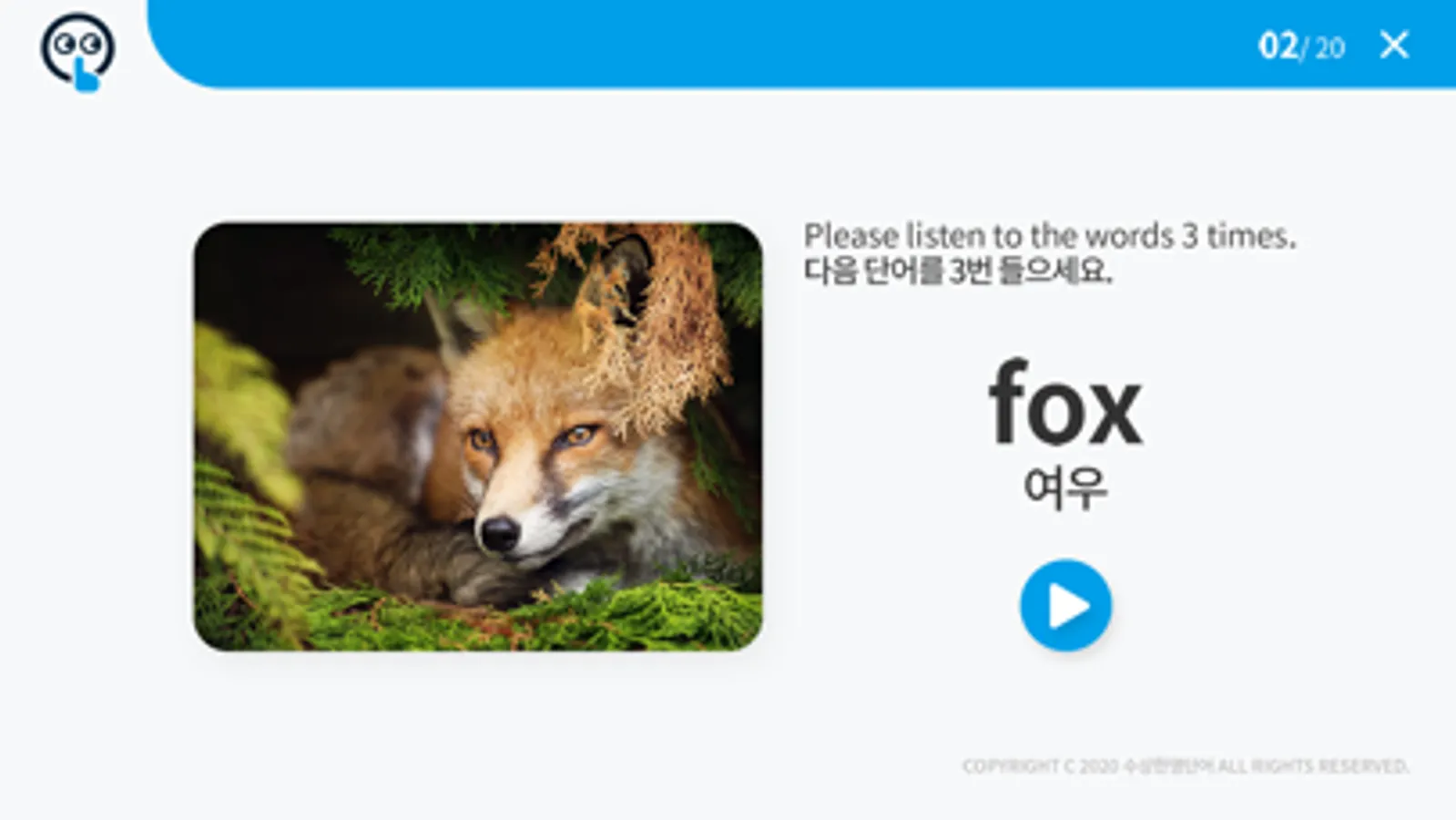Click the copyright notice at the bottom

click(x=1186, y=766)
